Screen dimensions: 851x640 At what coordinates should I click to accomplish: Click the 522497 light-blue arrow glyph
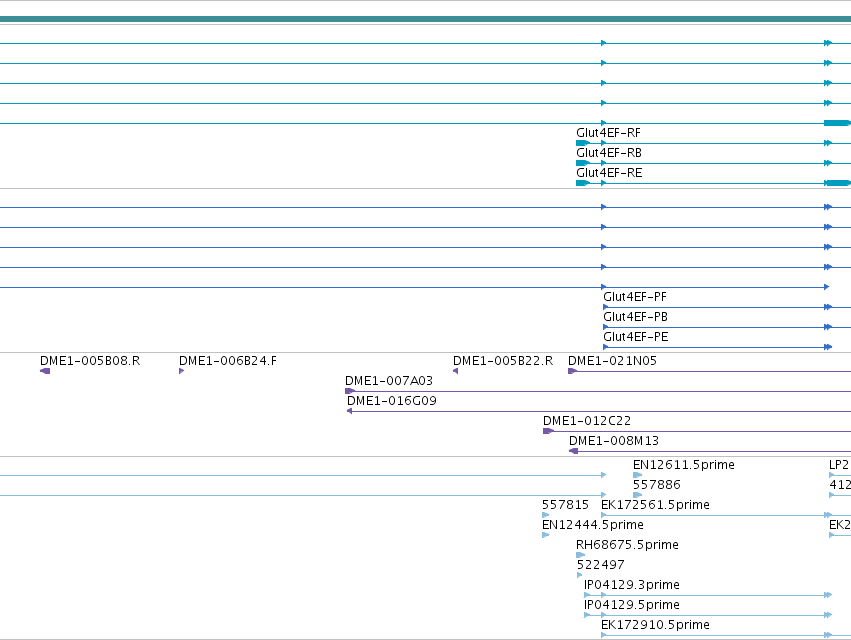580,576
